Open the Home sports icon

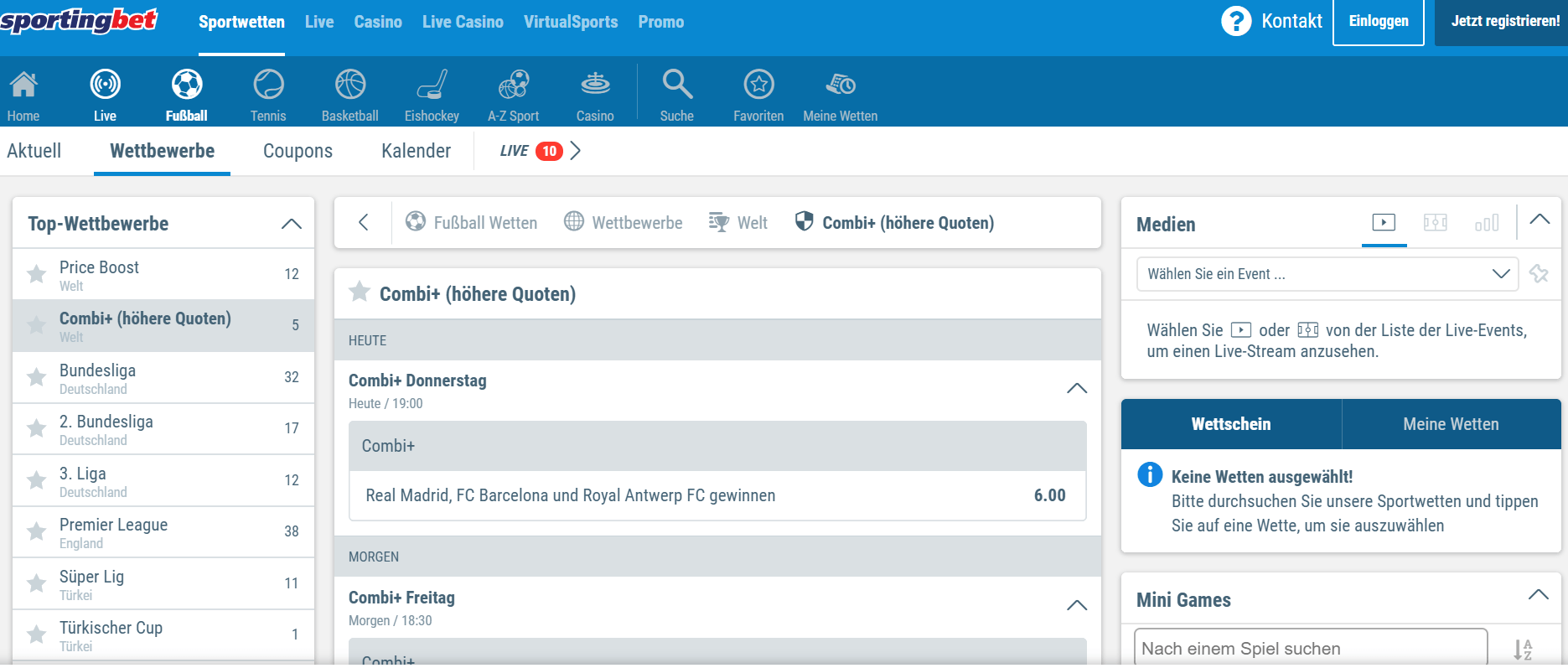pyautogui.click(x=23, y=84)
